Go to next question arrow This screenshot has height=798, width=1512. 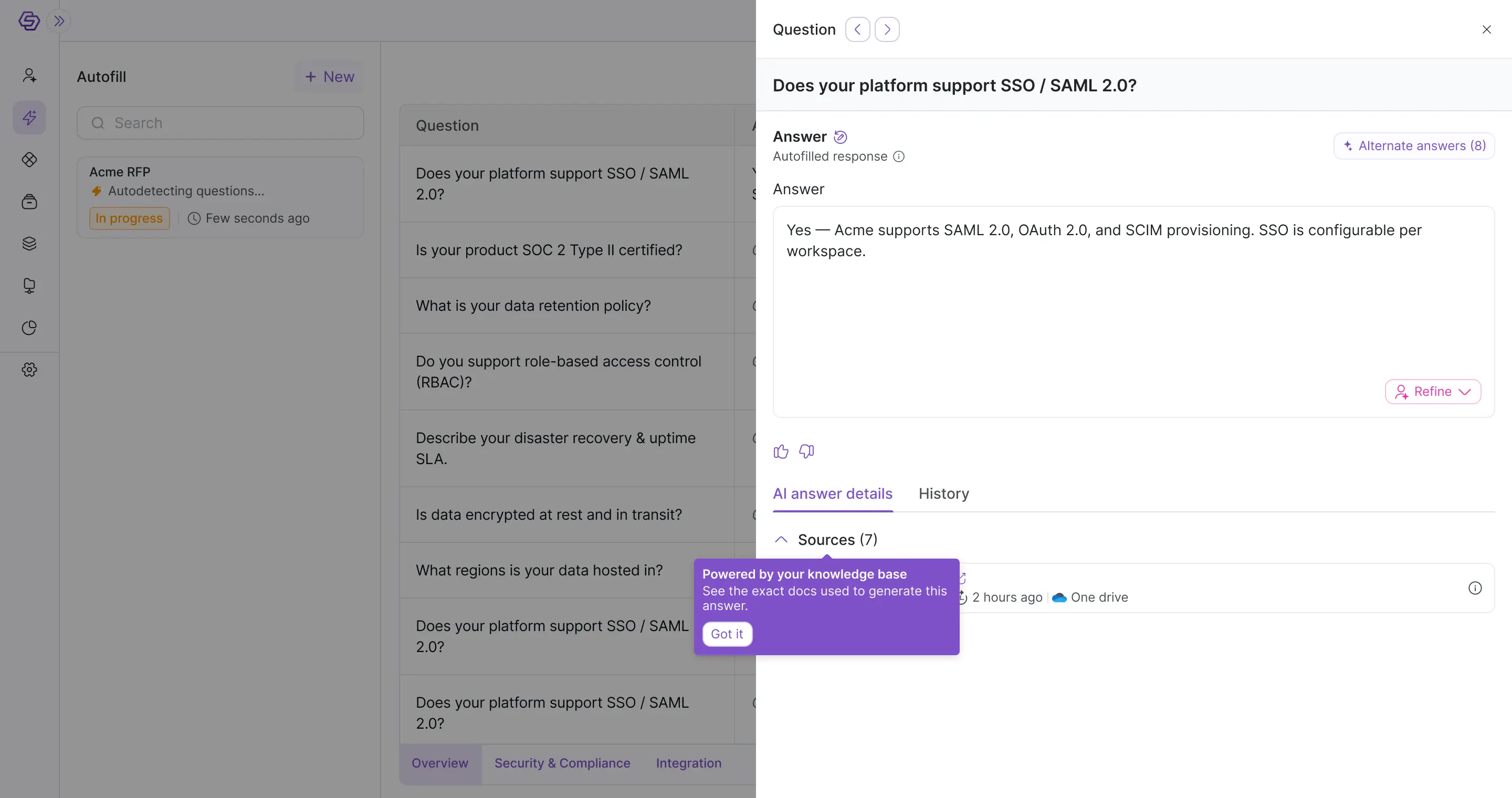887,29
